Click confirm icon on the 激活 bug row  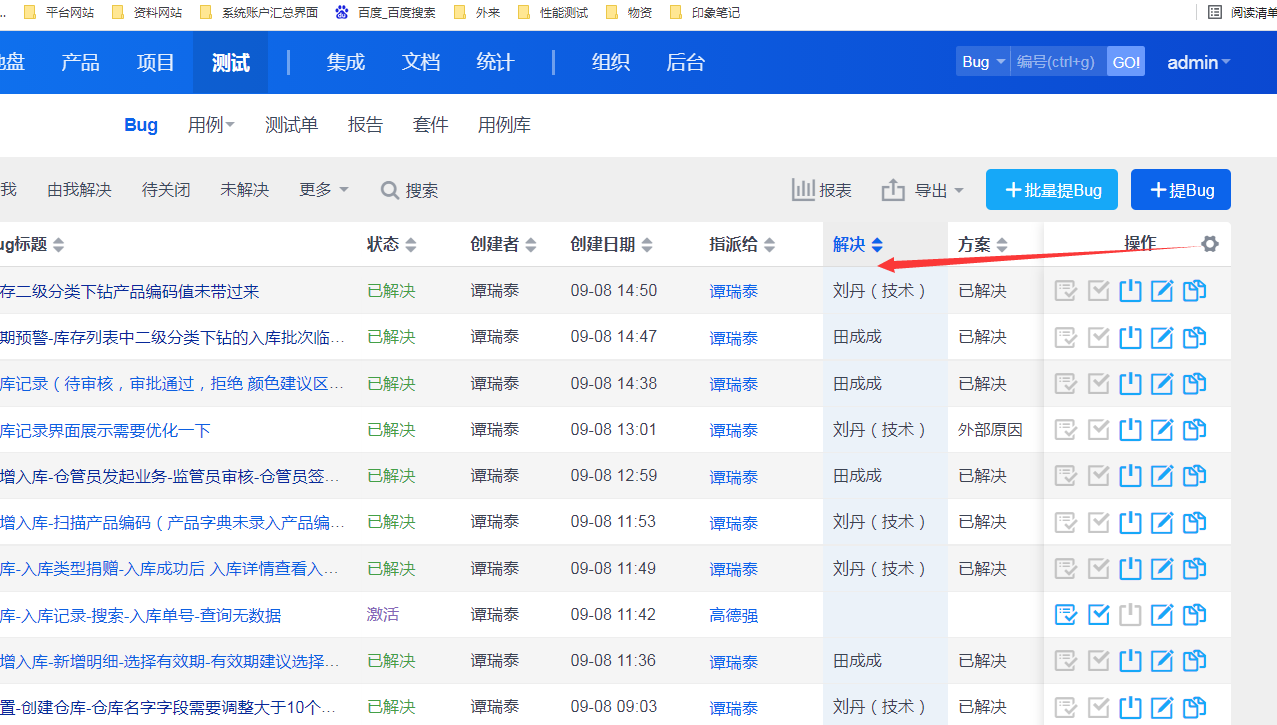pos(1066,615)
